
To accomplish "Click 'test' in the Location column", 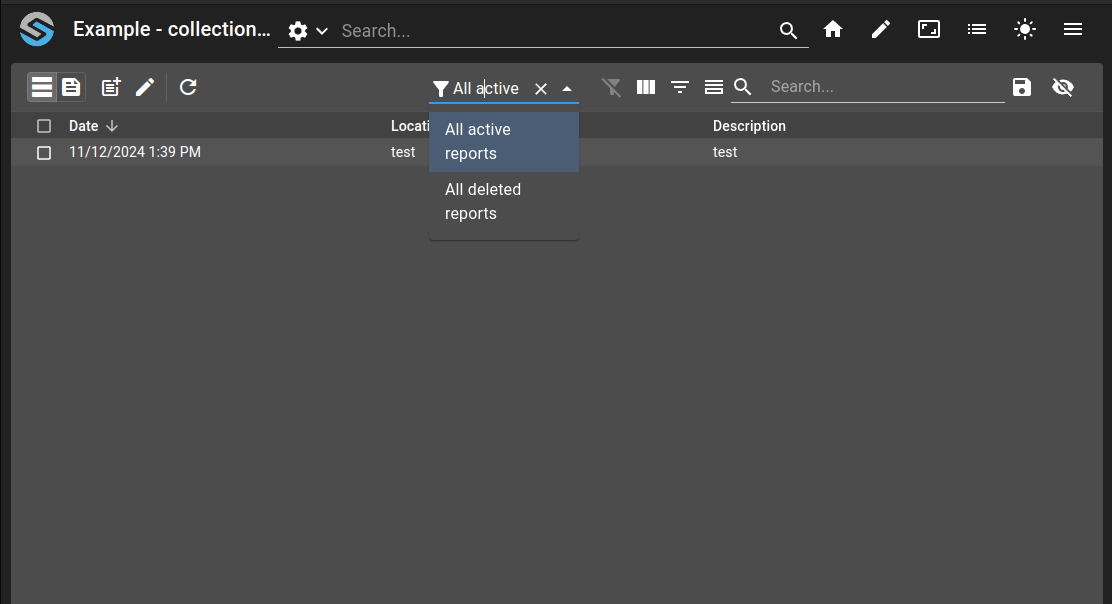I will (x=403, y=152).
